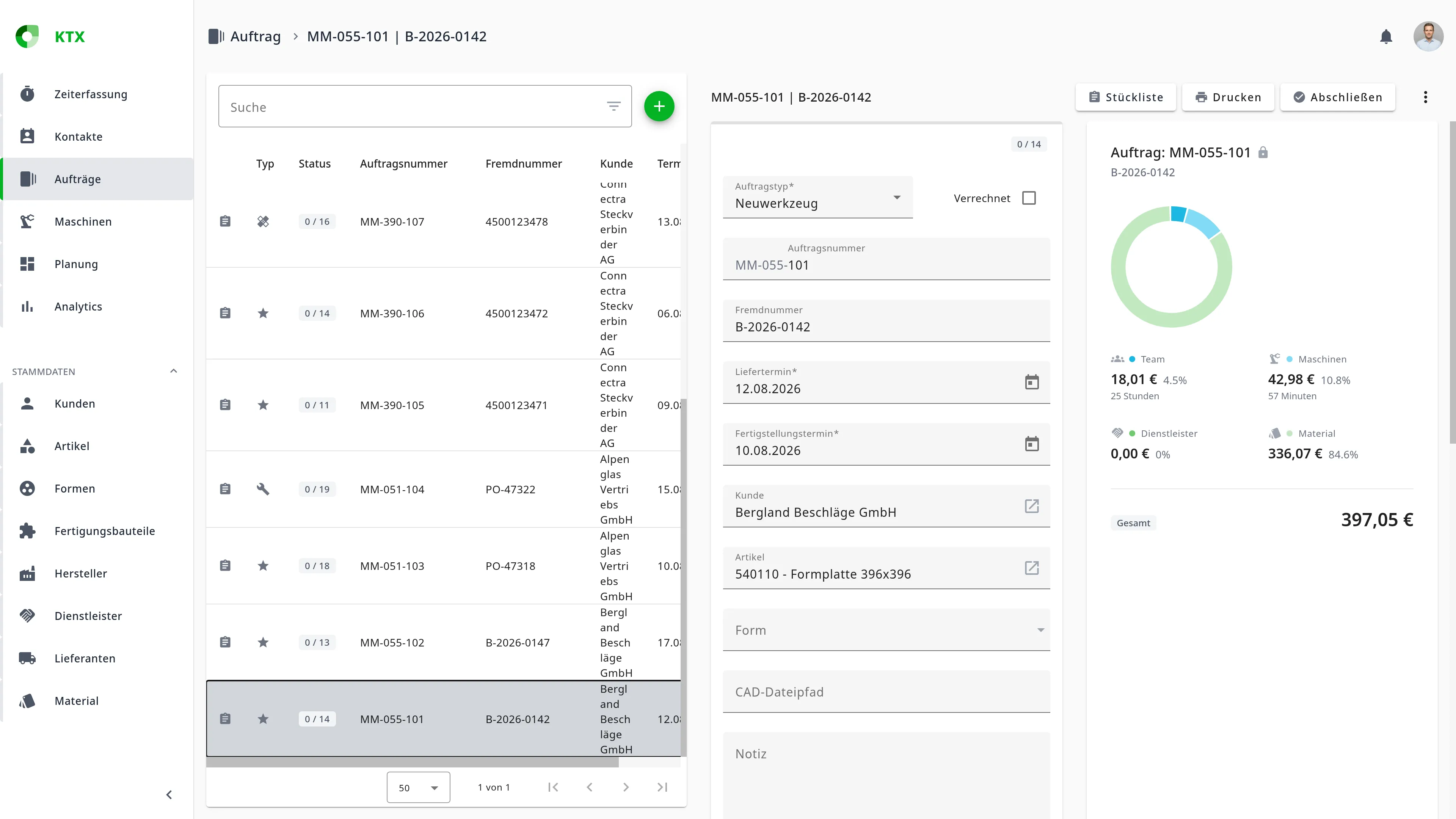Click vertical scrollbar of orders table
This screenshot has height=819, width=1456.
pyautogui.click(x=683, y=577)
